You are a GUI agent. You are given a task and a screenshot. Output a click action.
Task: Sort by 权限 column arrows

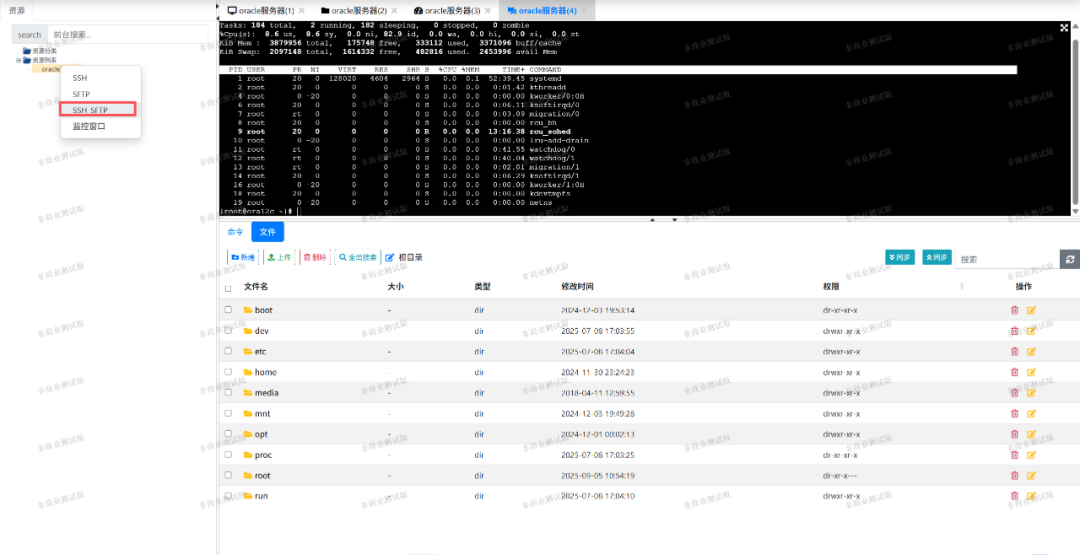pos(962,287)
